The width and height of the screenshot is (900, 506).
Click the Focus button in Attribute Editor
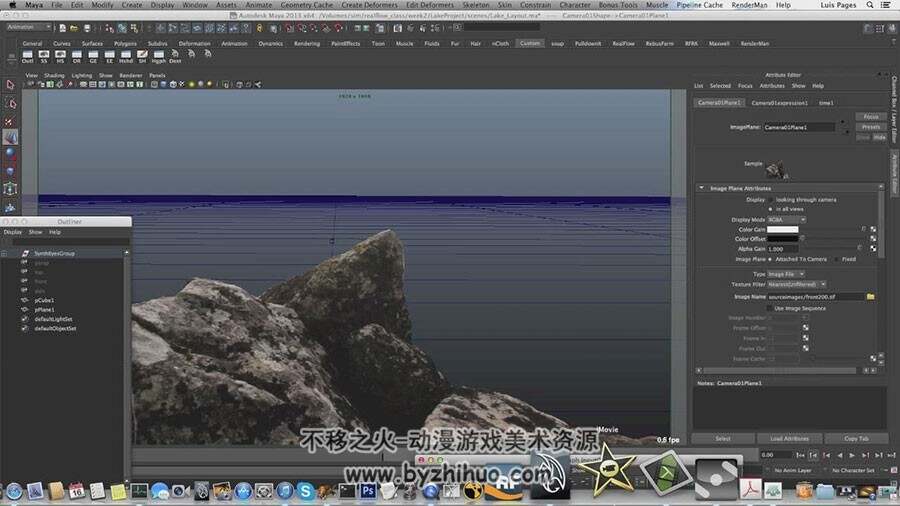[871, 116]
